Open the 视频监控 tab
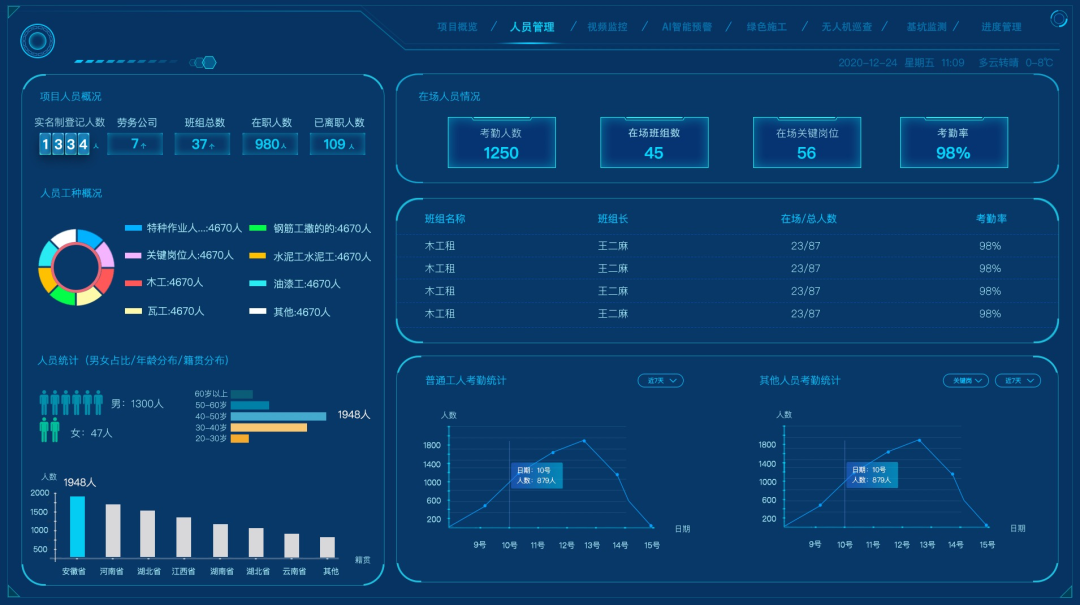 (x=607, y=27)
